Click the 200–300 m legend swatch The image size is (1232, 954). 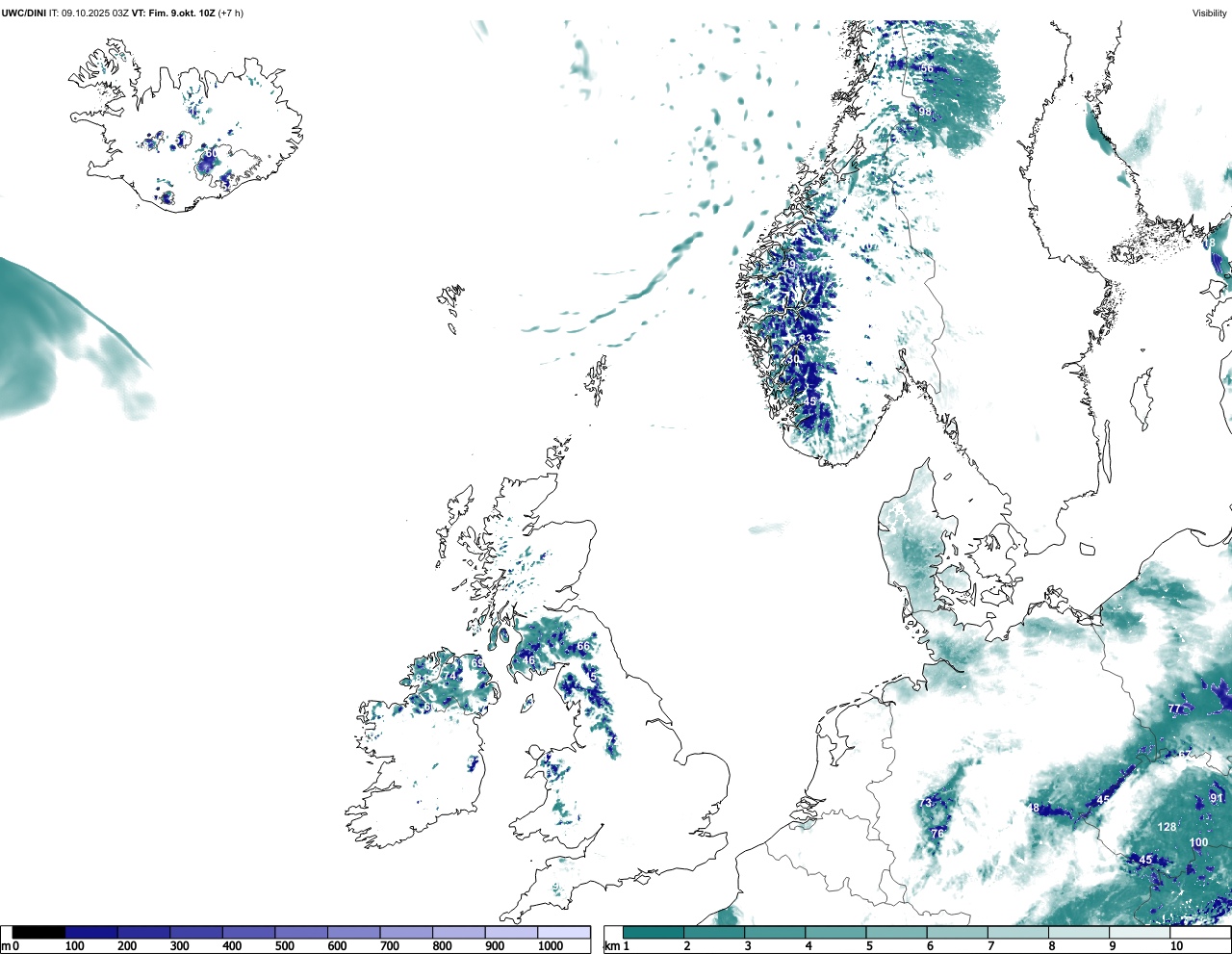coord(143,932)
